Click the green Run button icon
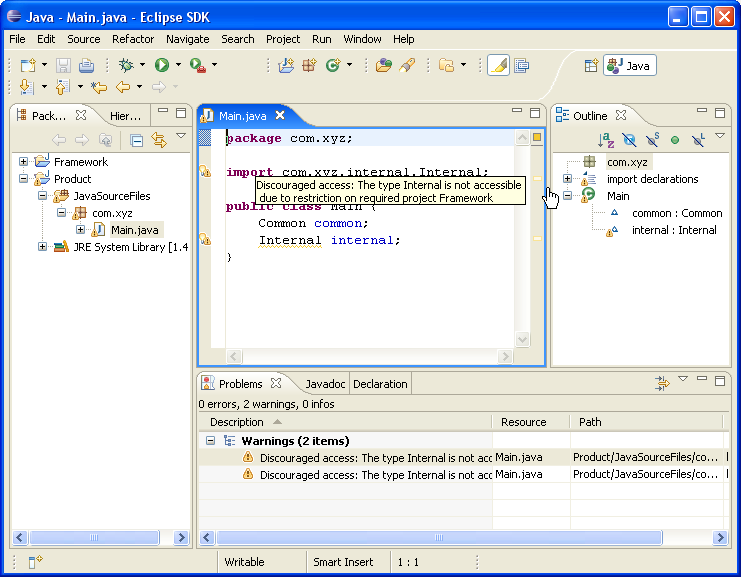 [161, 65]
